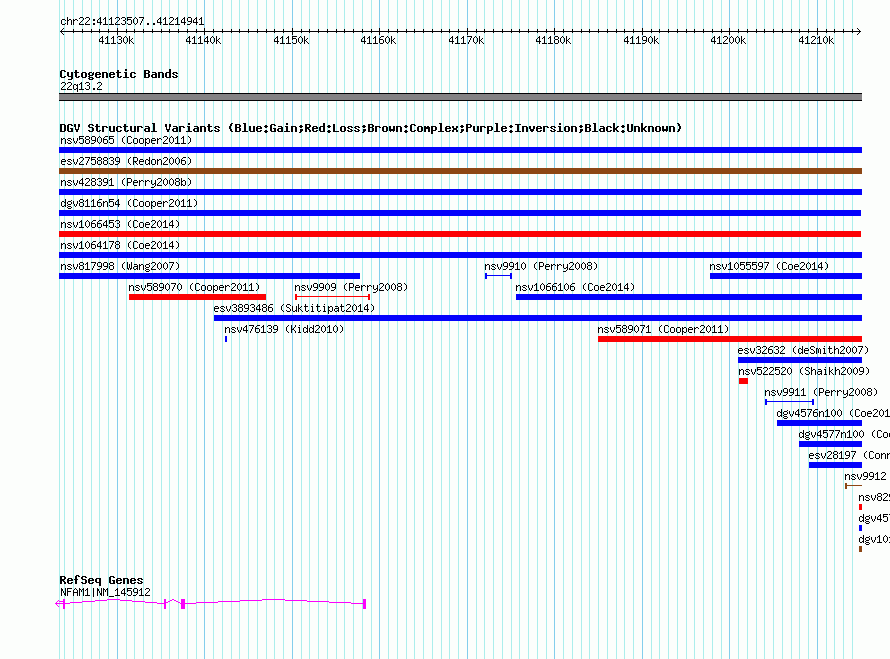Click the gray 22q13.2 cytogenetic band
The height and width of the screenshot is (659, 890).
tap(460, 97)
